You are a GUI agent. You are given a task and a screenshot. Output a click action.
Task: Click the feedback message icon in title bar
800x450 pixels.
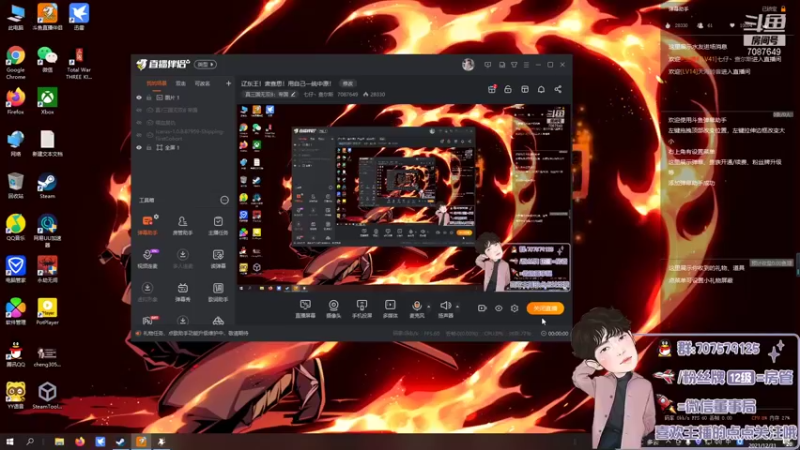[488, 65]
